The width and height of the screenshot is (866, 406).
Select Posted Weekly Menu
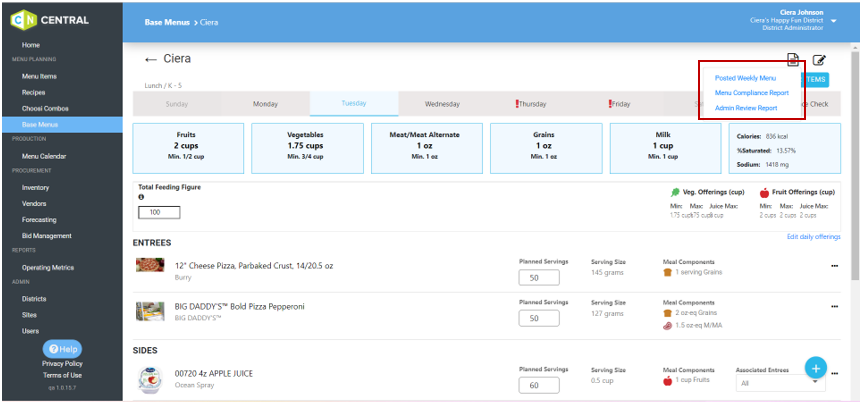click(745, 78)
